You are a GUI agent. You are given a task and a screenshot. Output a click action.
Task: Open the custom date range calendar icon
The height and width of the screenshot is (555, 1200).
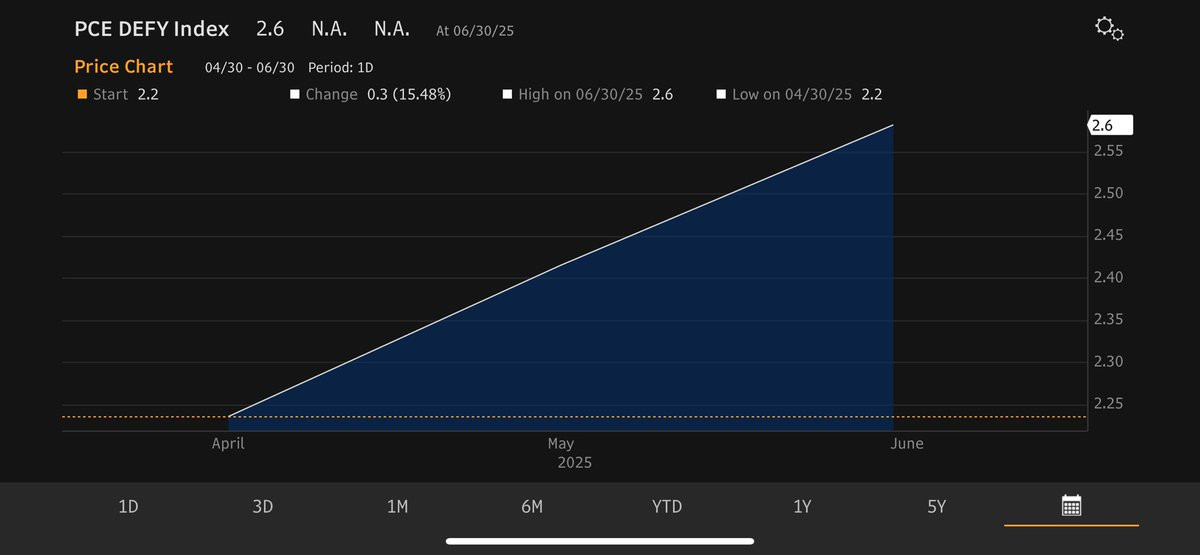click(x=1071, y=506)
